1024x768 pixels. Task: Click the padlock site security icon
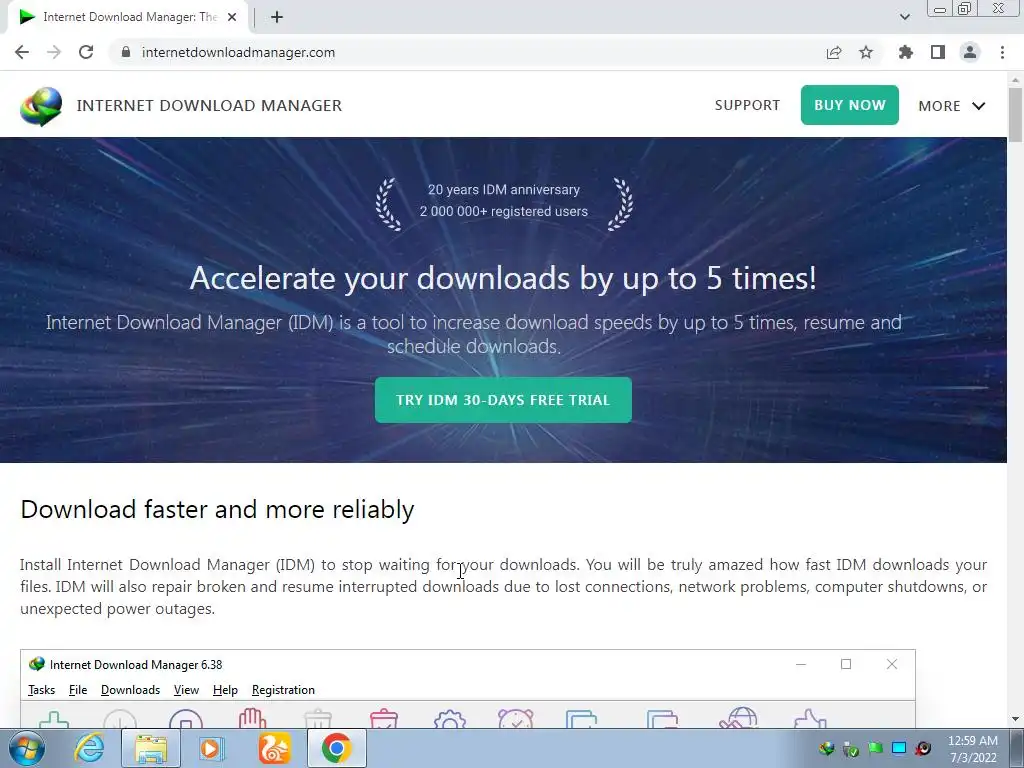126,52
